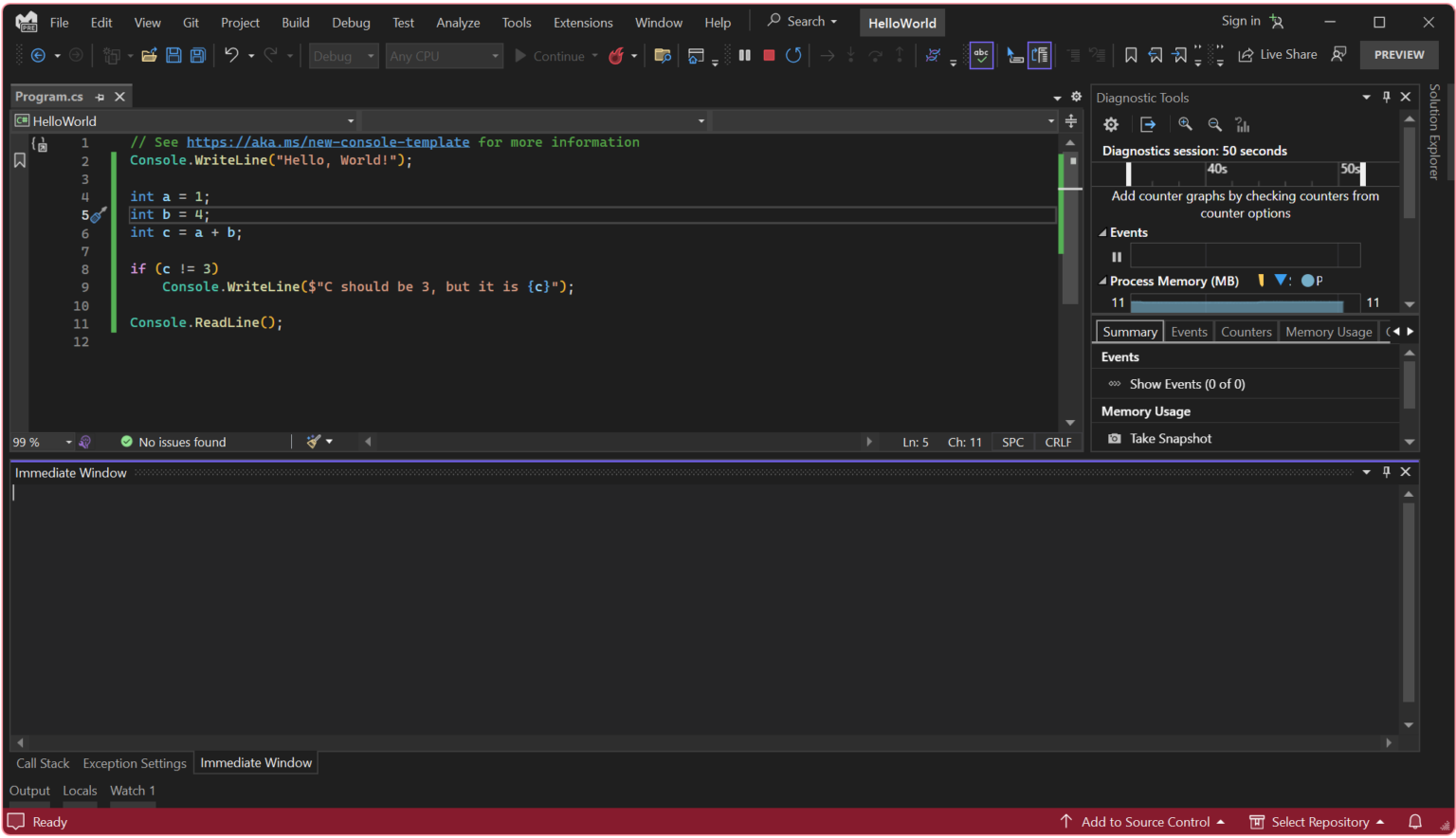Switch to the Call Stack tab
Viewport: 1456px width, 838px height.
pyautogui.click(x=43, y=763)
